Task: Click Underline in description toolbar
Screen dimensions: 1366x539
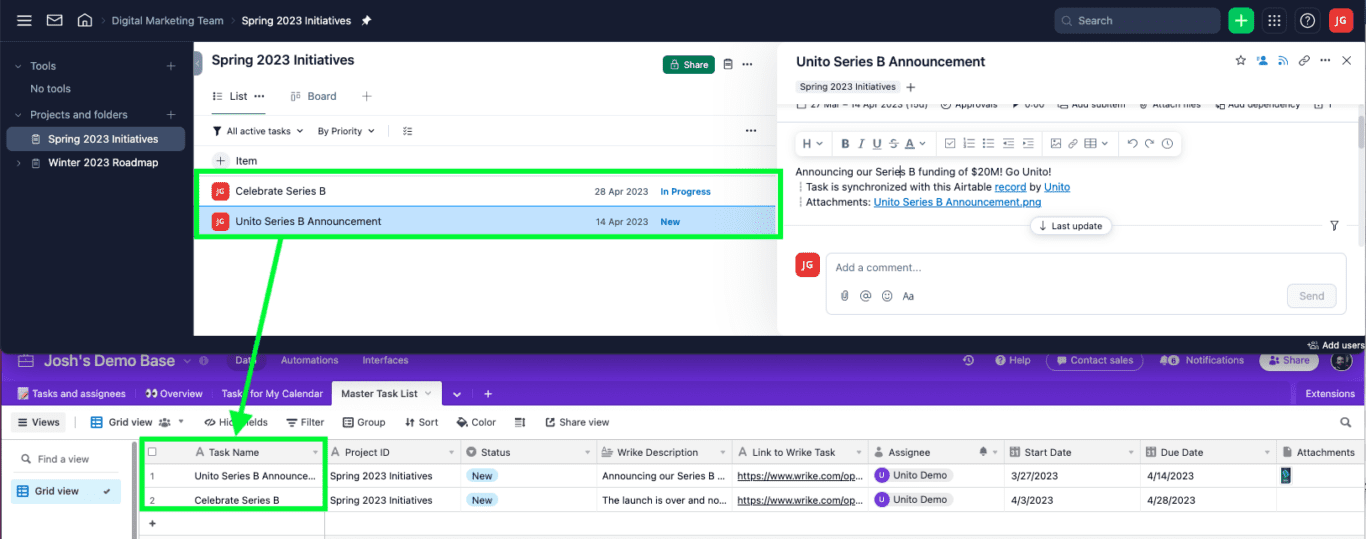Action: tap(877, 144)
